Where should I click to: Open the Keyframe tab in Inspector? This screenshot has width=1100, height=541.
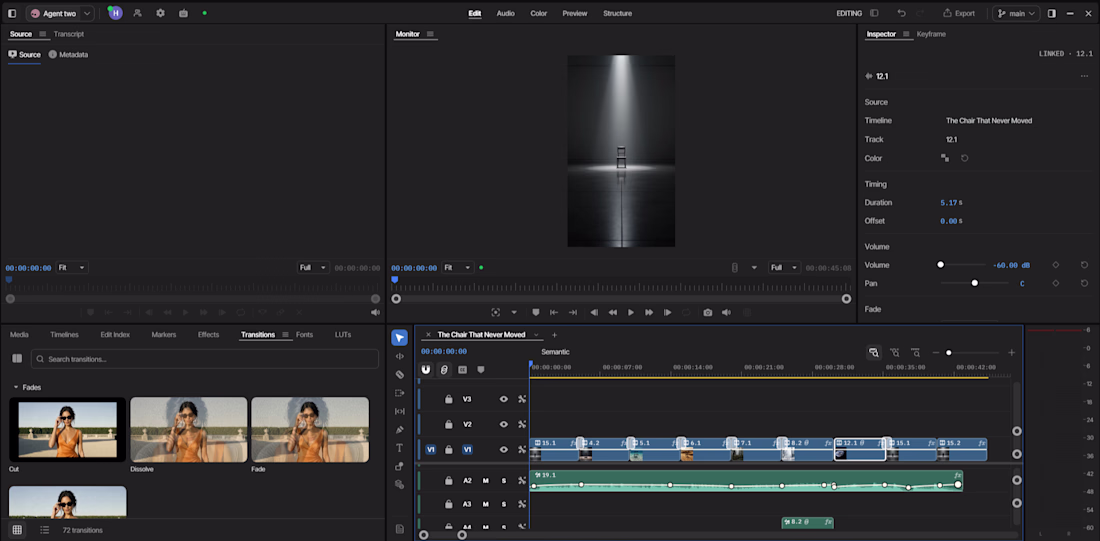pyautogui.click(x=931, y=34)
